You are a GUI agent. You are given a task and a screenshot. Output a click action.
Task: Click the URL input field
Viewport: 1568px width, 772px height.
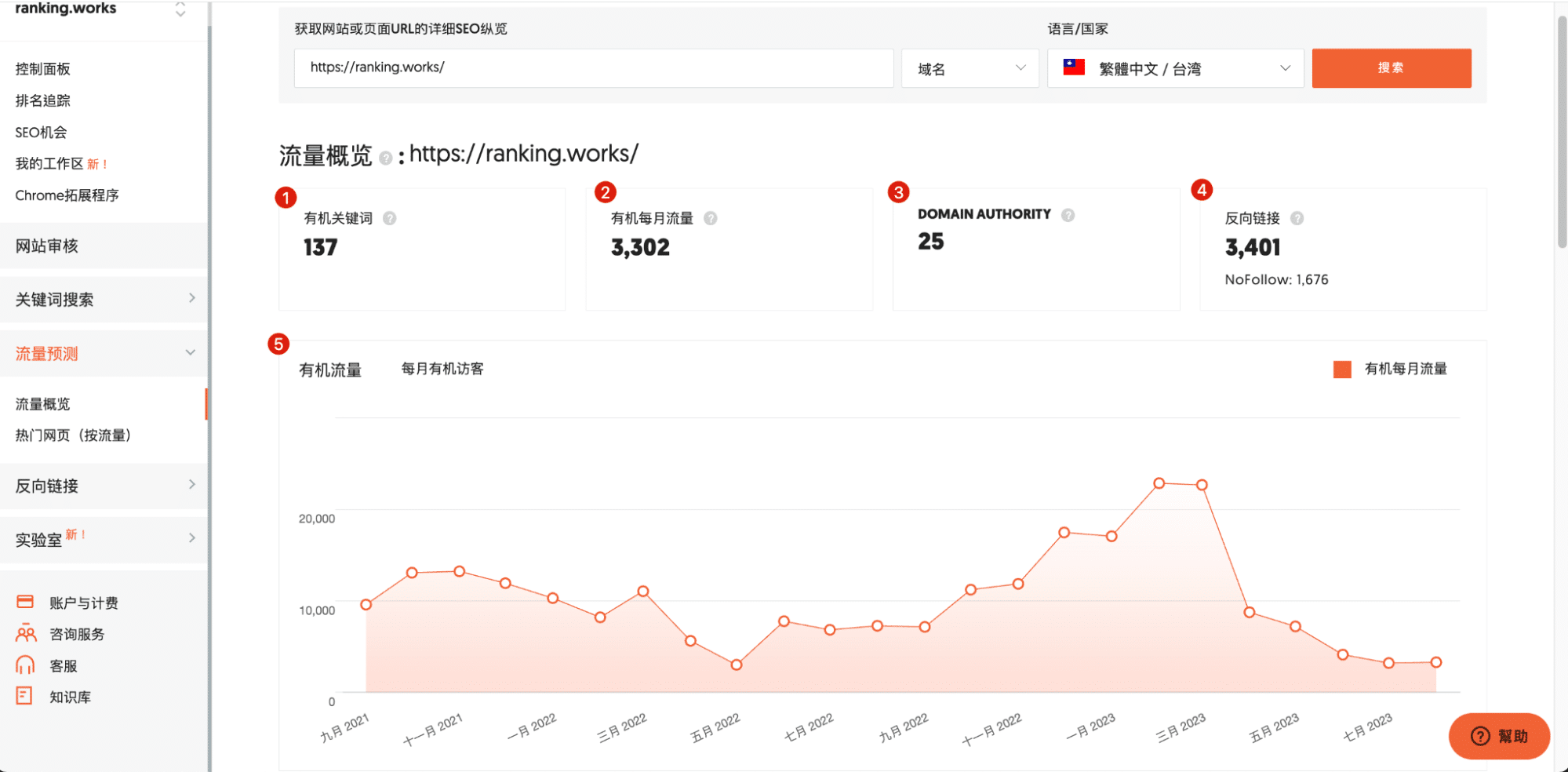coord(593,68)
